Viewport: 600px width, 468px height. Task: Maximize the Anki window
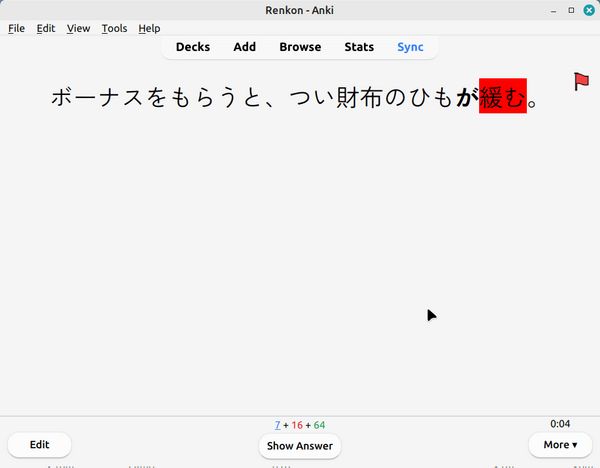pos(571,10)
